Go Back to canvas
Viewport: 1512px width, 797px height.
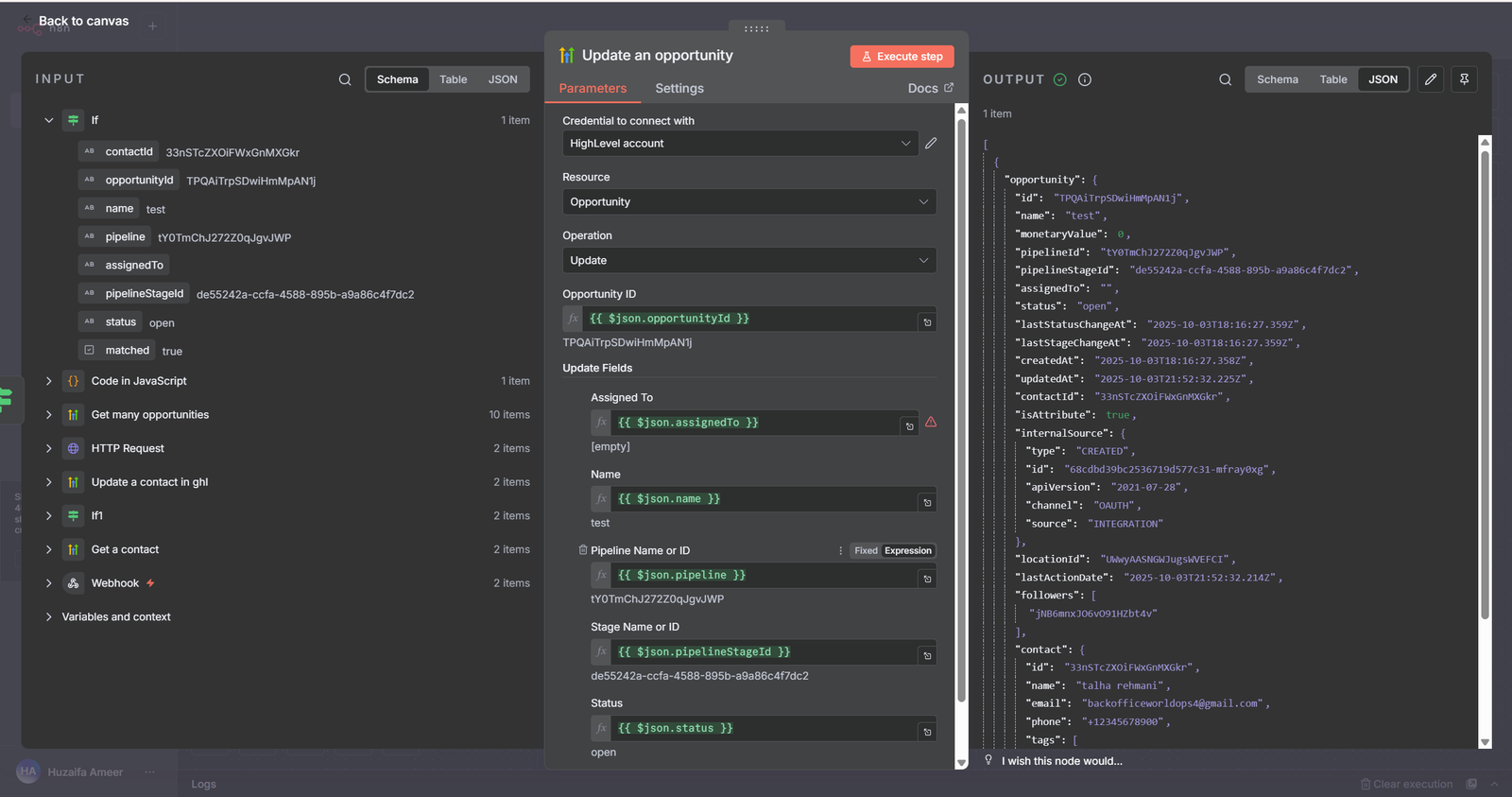coord(76,21)
